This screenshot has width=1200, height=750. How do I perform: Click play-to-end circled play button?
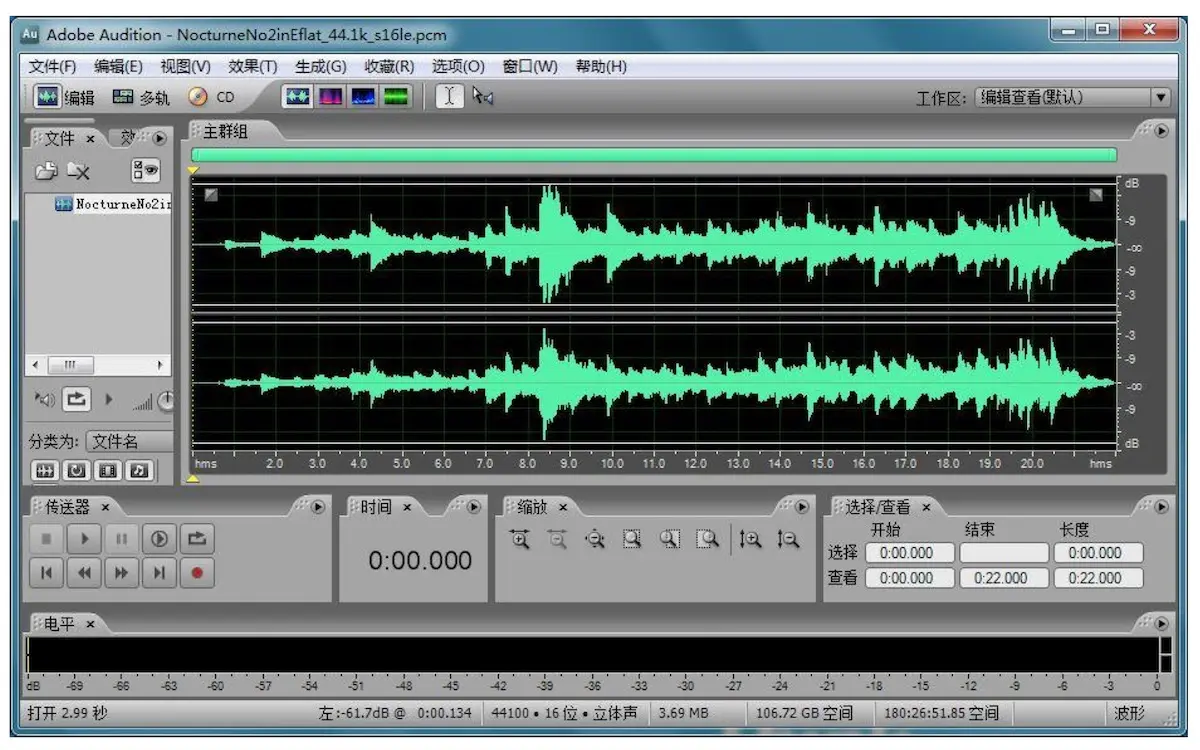pyautogui.click(x=159, y=539)
